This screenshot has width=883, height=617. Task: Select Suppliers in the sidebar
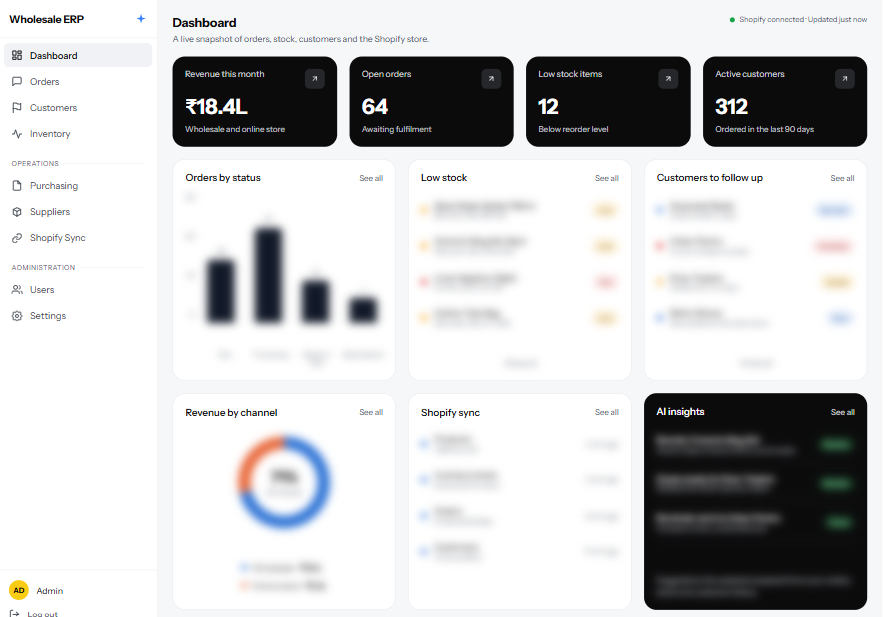[78, 211]
